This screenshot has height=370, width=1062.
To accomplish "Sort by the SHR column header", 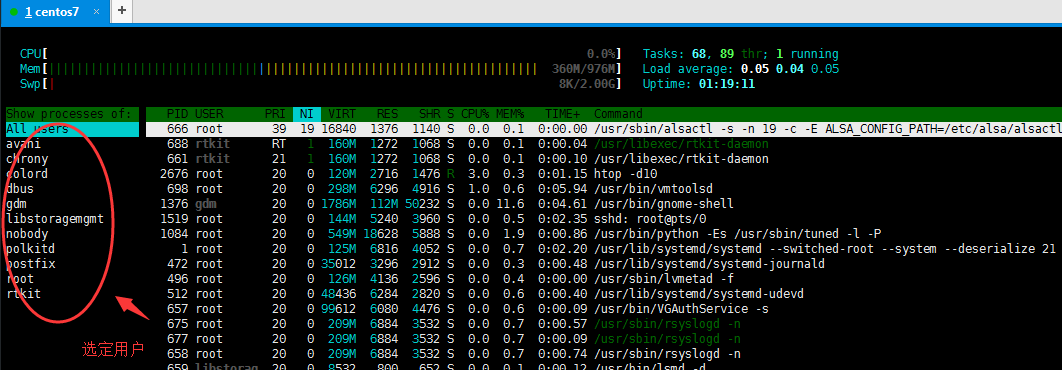I will (429, 114).
